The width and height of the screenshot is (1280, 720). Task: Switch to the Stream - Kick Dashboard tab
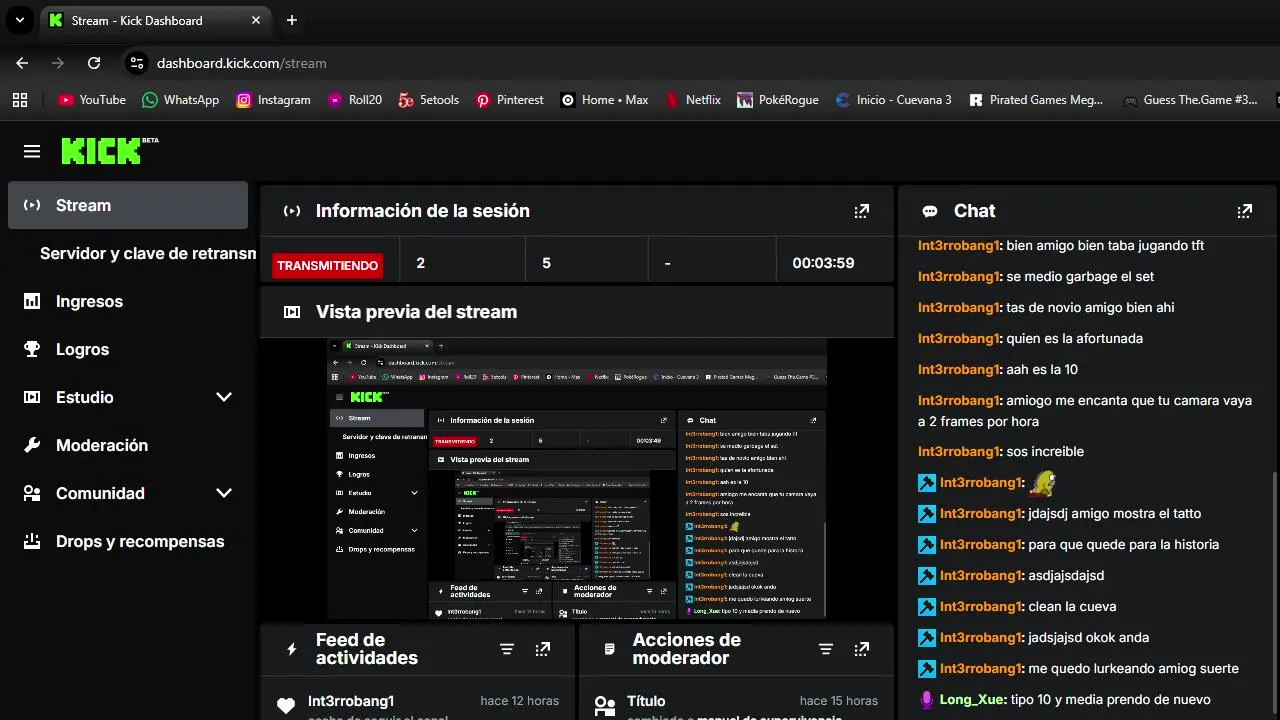[x=155, y=20]
